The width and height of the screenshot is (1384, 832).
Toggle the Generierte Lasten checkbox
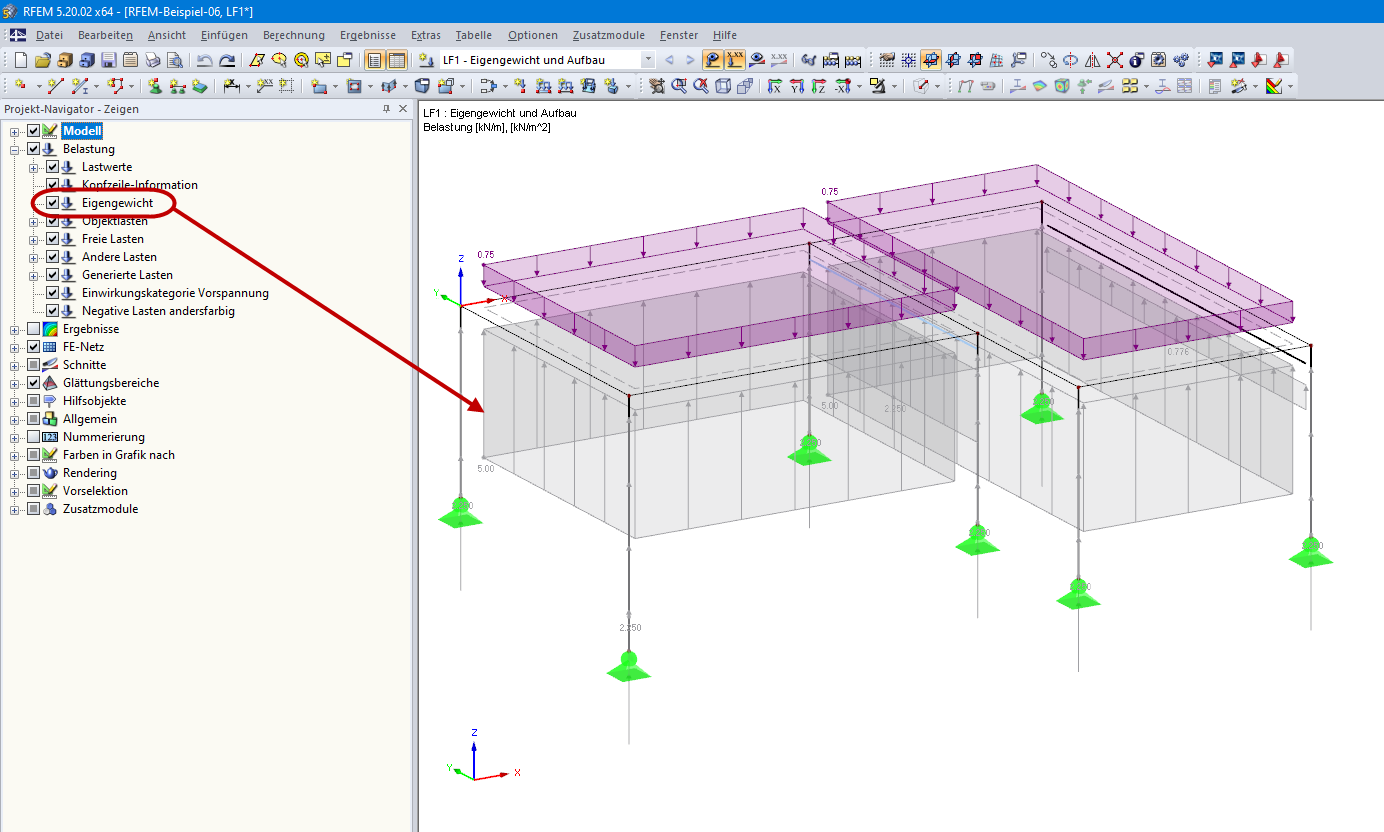53,275
